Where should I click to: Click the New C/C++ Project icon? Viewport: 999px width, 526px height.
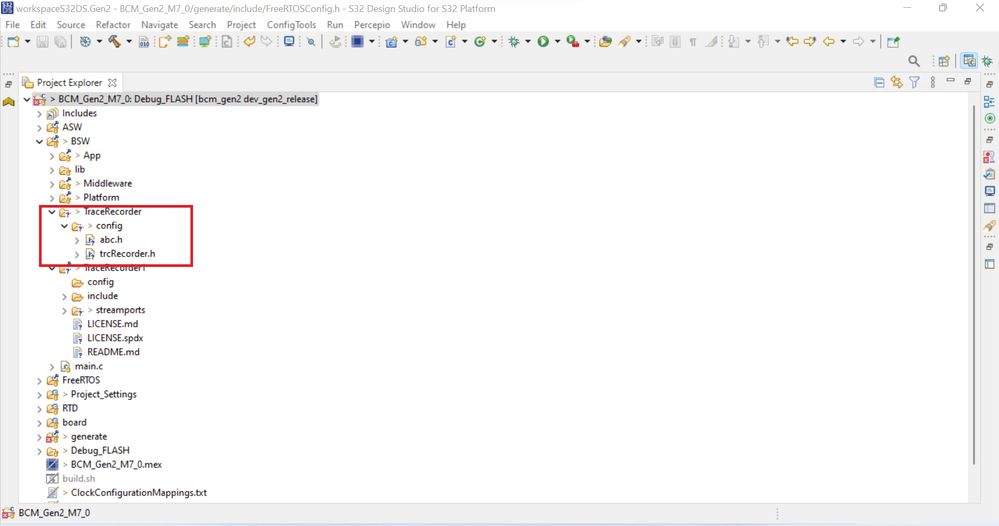pos(391,41)
